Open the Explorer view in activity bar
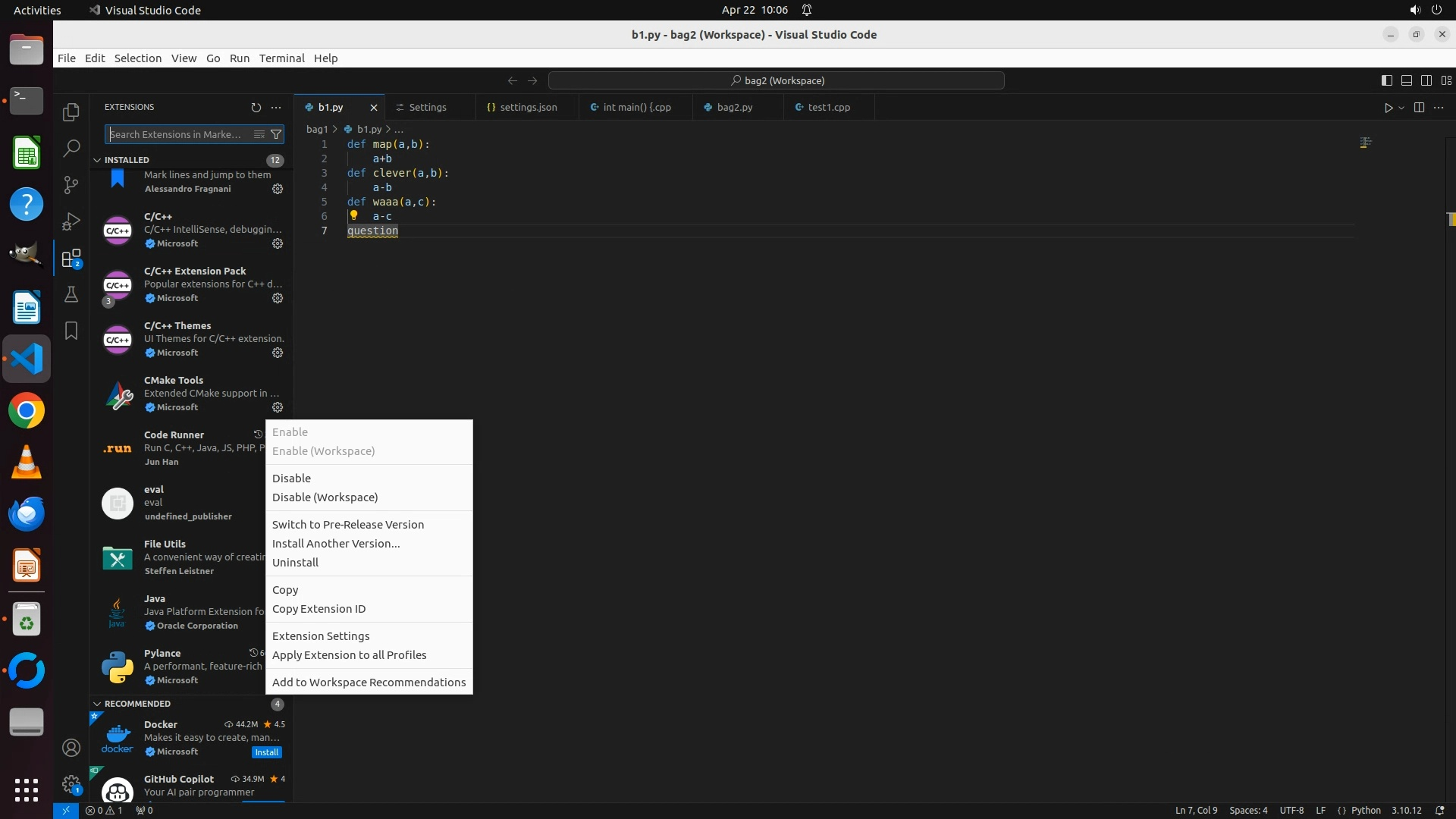This screenshot has width=1456, height=819. [71, 112]
